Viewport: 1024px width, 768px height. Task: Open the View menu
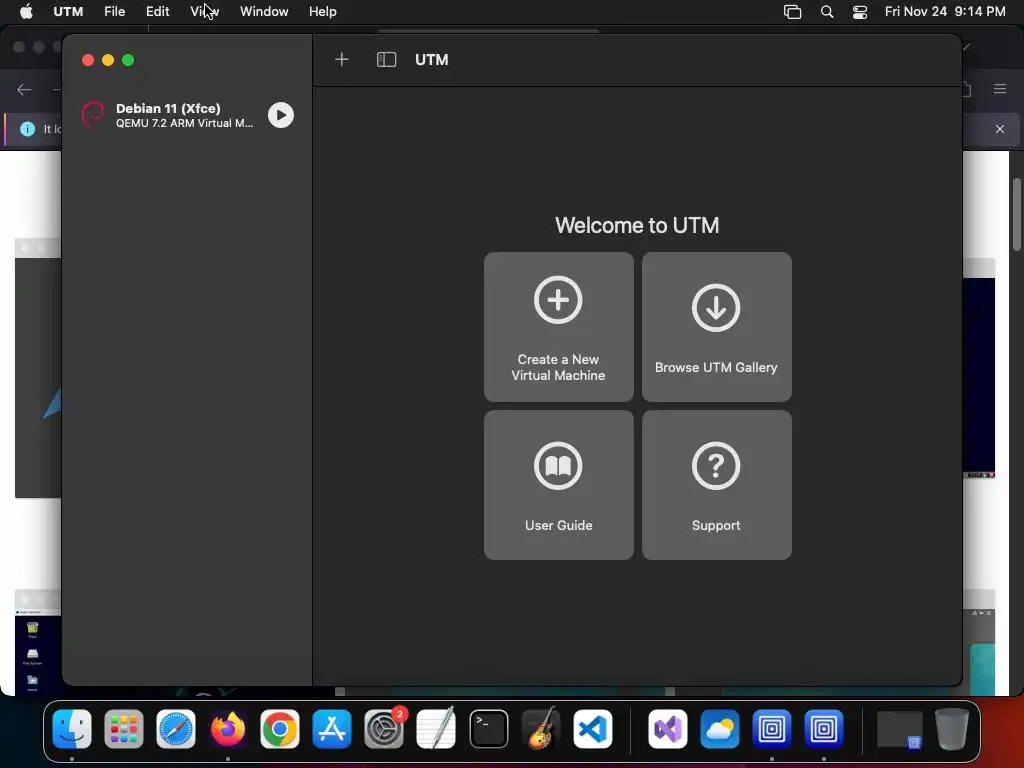click(204, 12)
